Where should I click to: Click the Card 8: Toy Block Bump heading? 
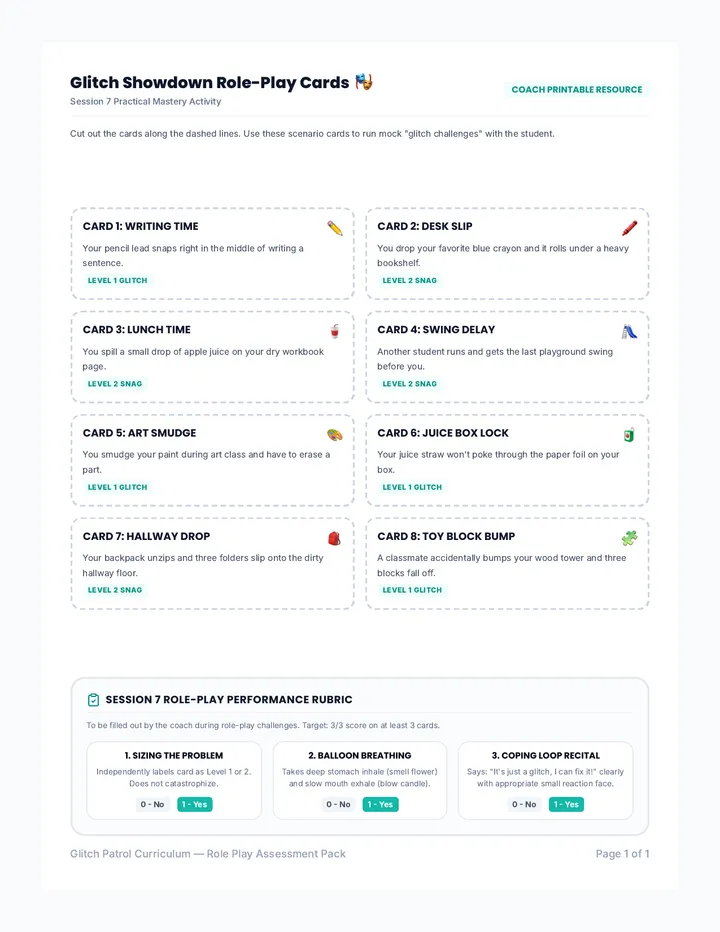pos(446,536)
